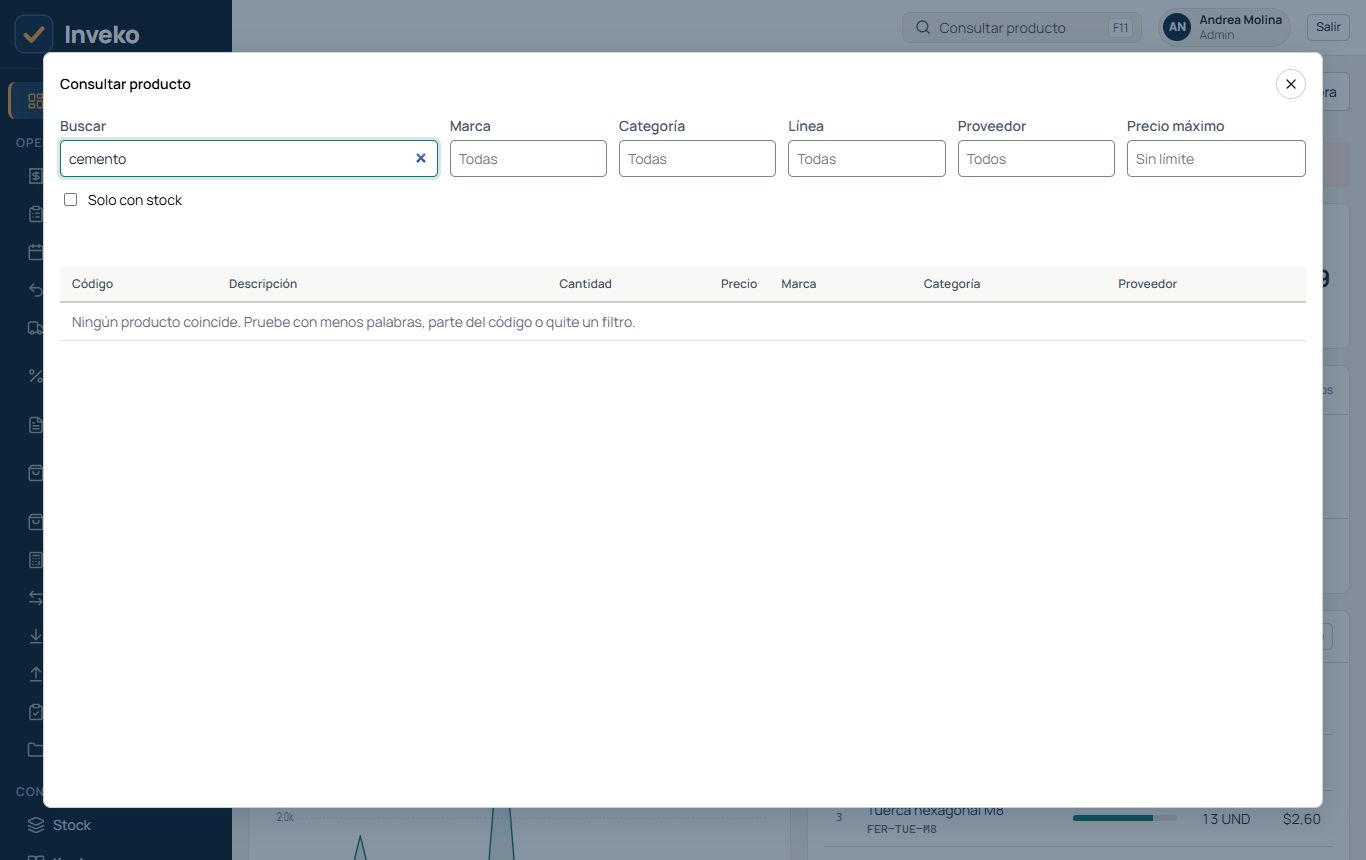The height and width of the screenshot is (860, 1366).
Task: Open the download arrow icon in the sidebar
Action: [x=35, y=636]
